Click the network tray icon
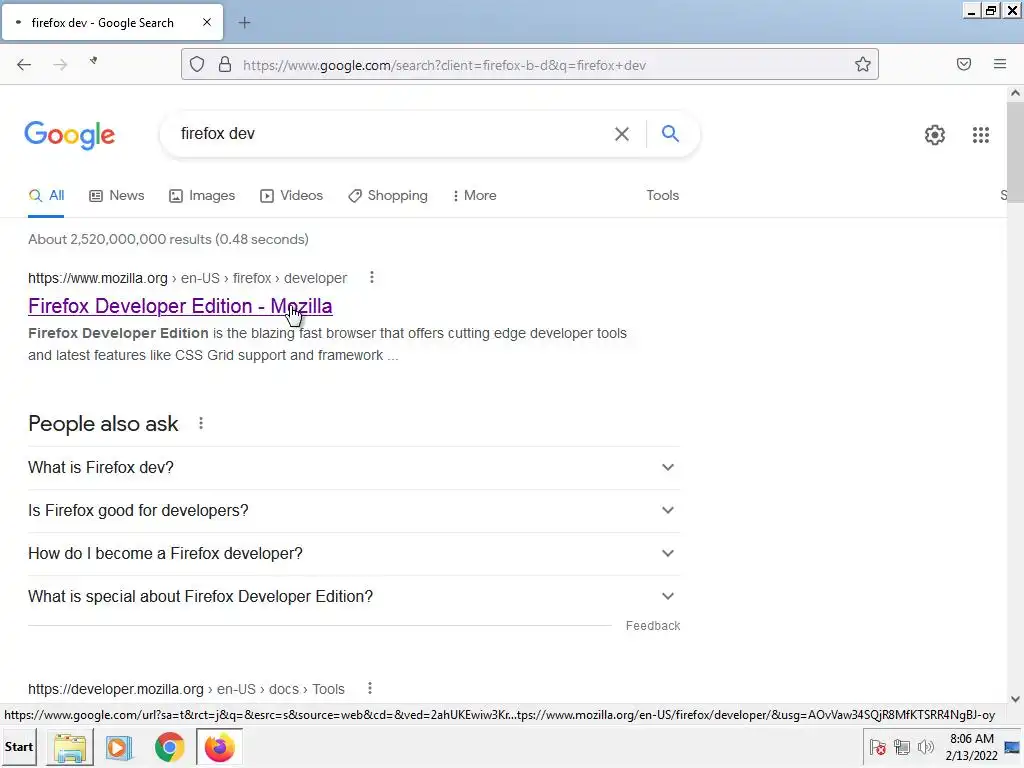Screen dimensions: 1024x768 [902, 747]
